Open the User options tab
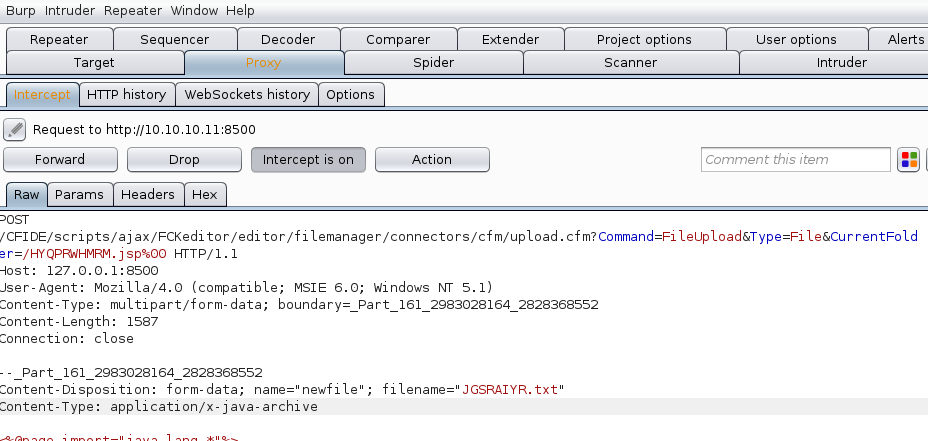This screenshot has width=928, height=441. click(x=797, y=40)
